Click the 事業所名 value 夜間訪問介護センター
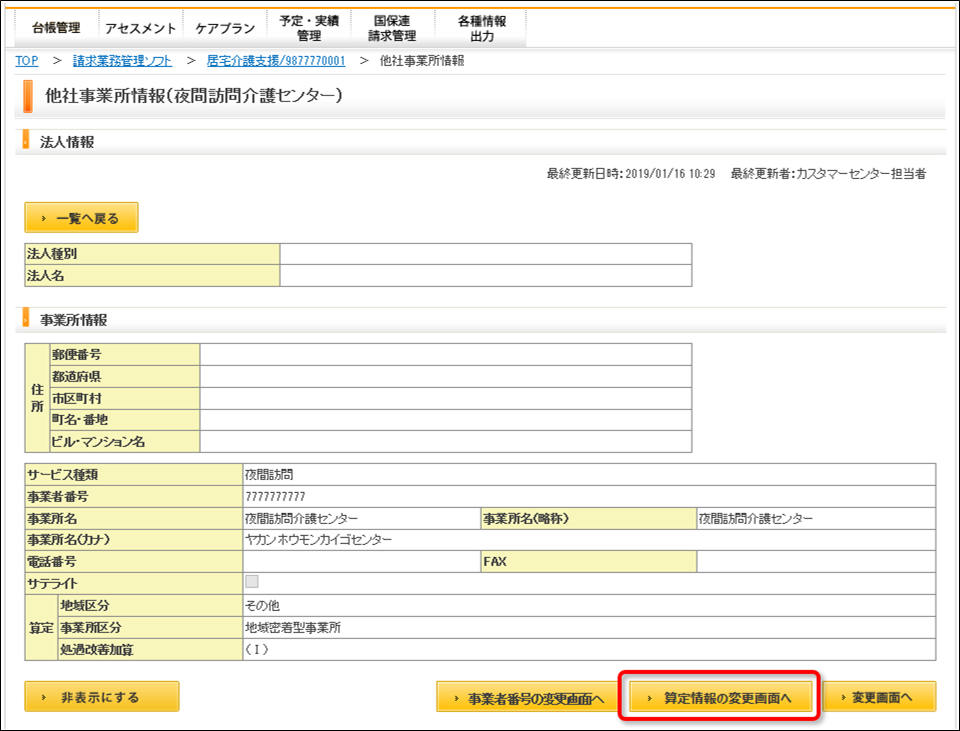 click(x=301, y=519)
